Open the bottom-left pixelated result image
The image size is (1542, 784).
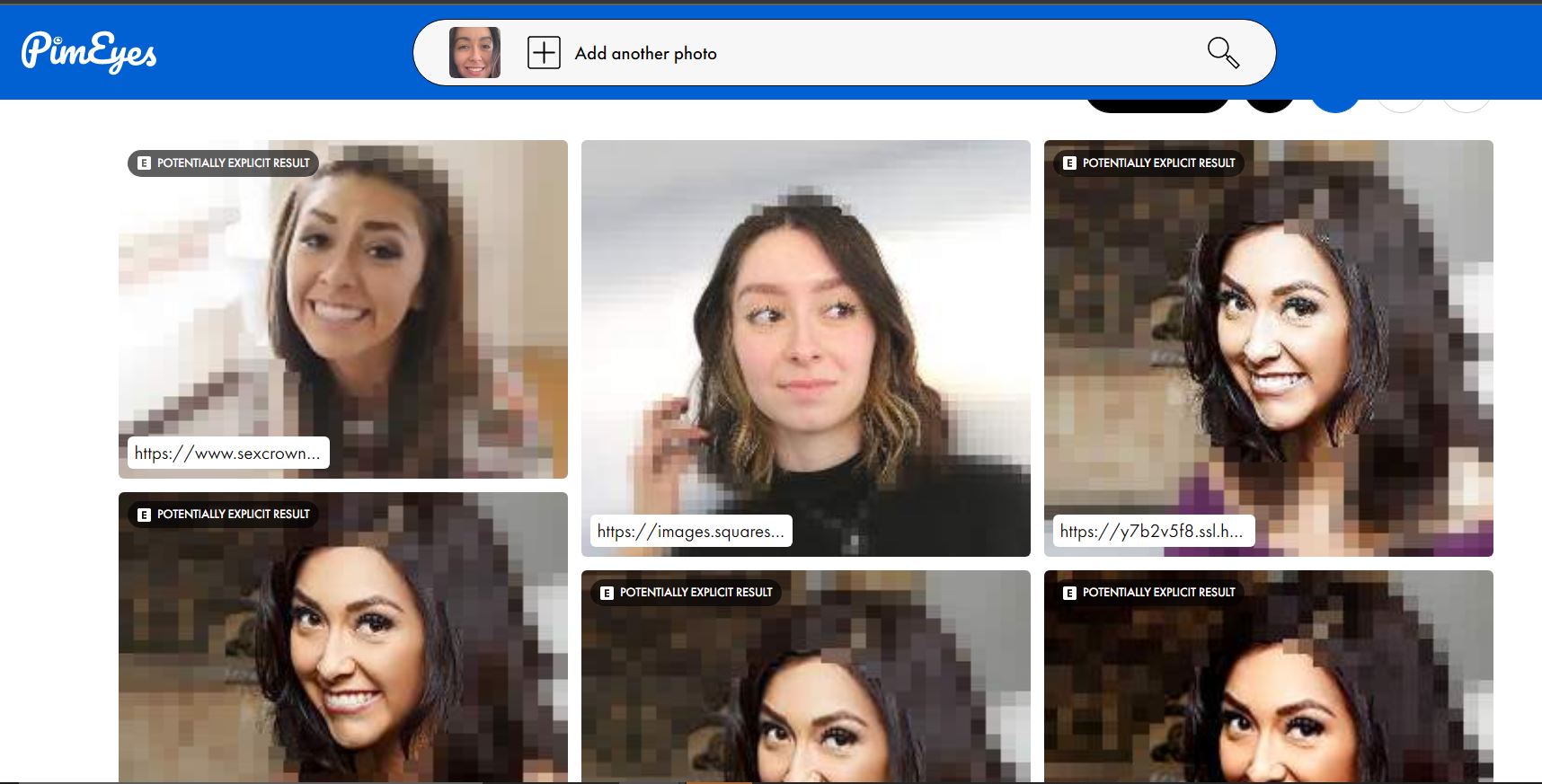[342, 647]
